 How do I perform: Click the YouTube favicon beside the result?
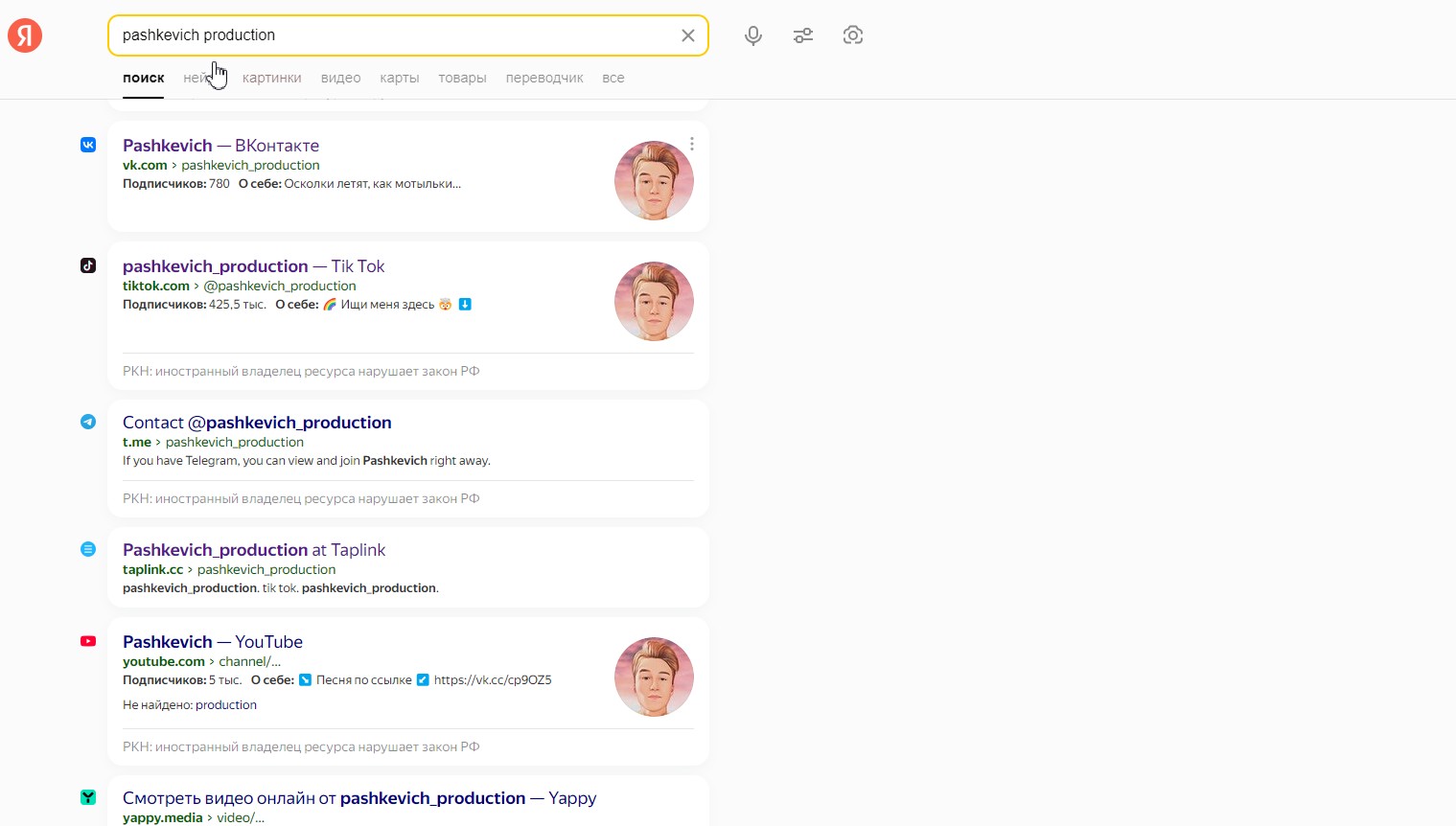(88, 641)
